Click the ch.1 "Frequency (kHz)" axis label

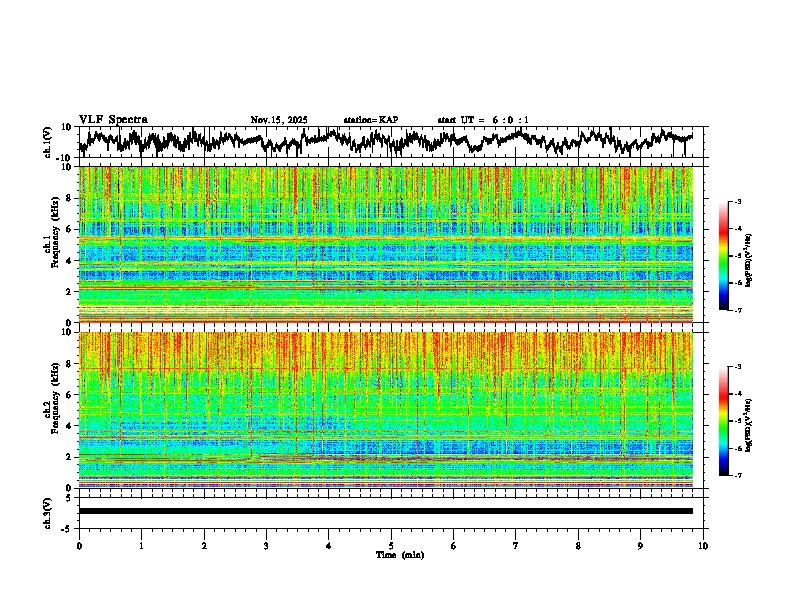(x=55, y=230)
